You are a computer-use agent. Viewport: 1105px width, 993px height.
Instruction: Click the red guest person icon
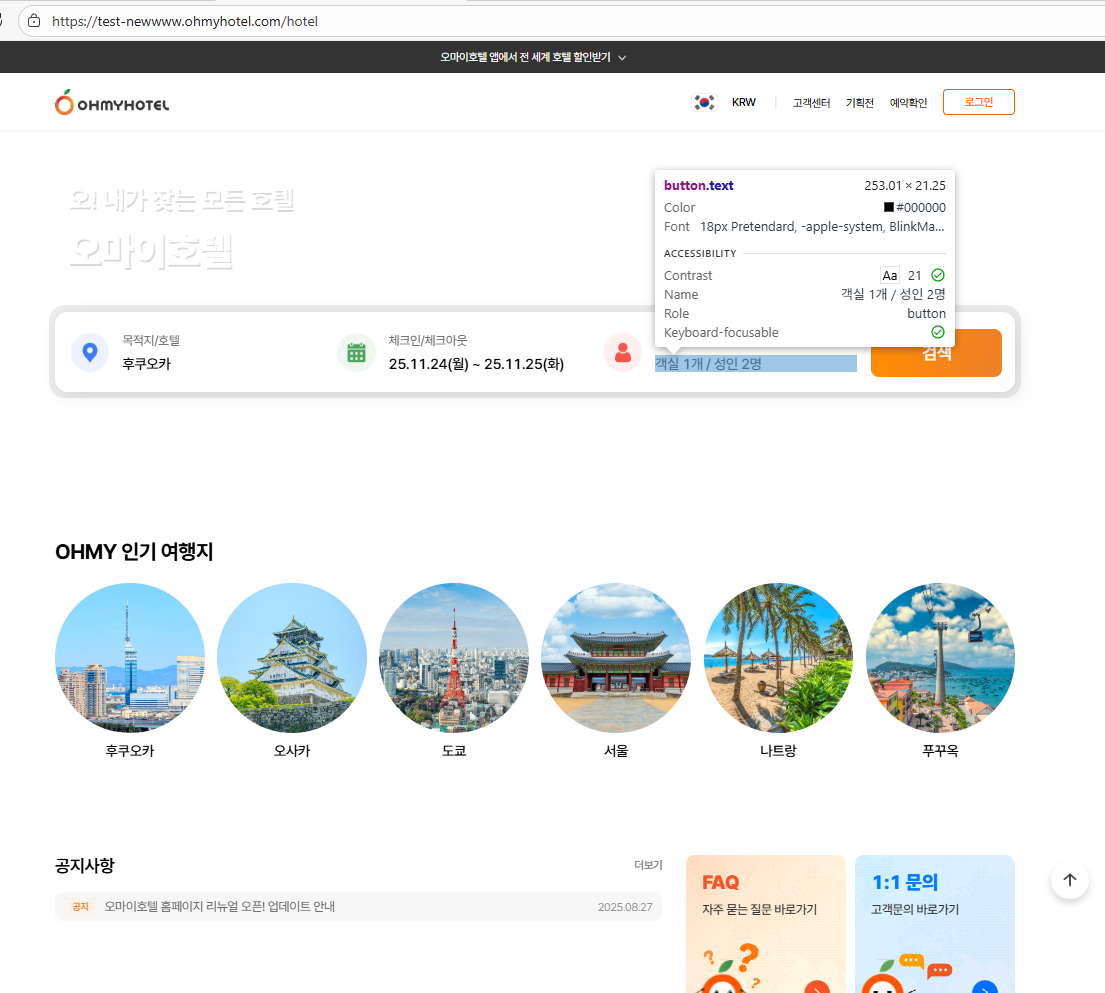[623, 352]
